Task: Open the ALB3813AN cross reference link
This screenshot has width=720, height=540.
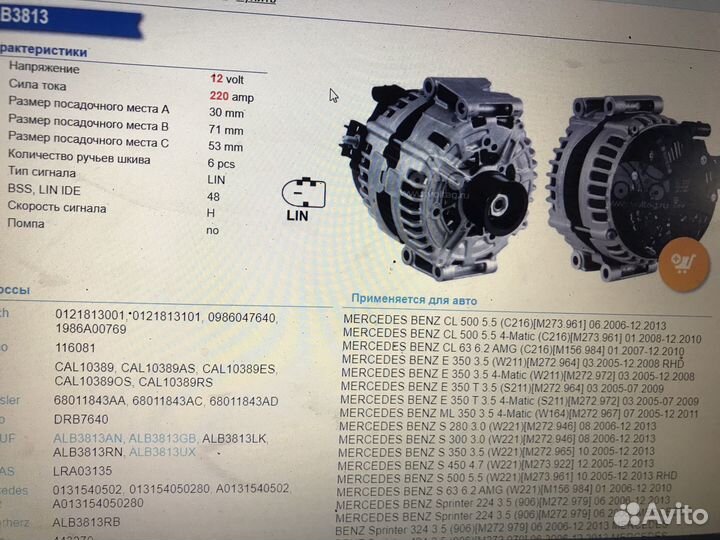Action: (x=88, y=439)
